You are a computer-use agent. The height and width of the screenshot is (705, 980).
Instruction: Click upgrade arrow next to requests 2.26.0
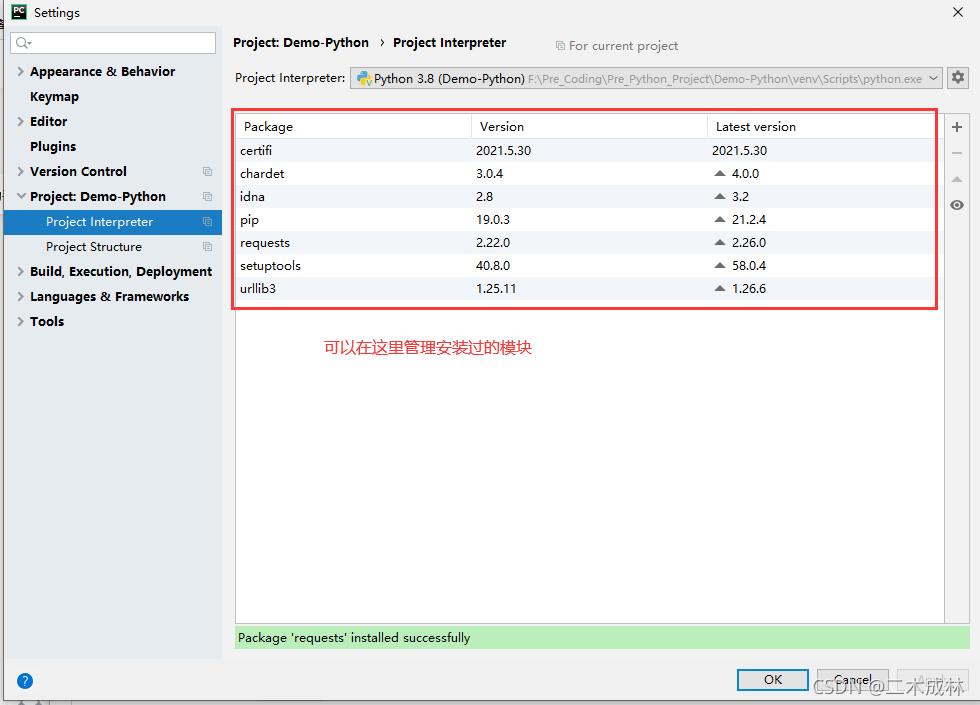click(719, 242)
